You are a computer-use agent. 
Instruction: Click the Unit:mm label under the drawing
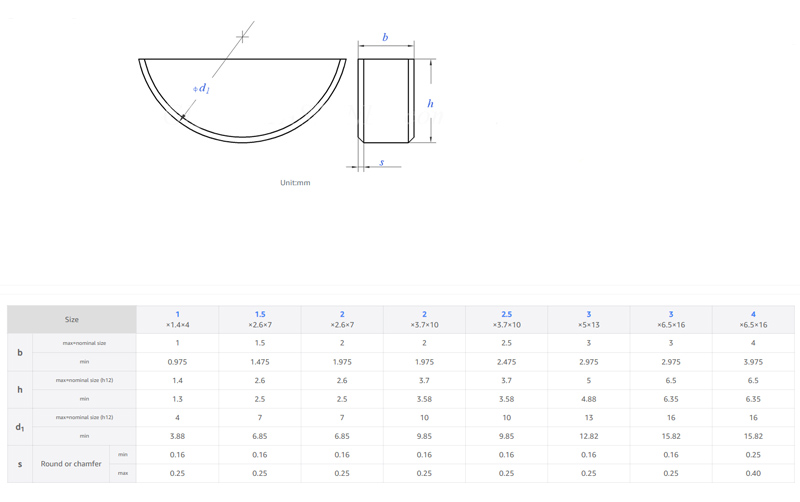[x=295, y=183]
